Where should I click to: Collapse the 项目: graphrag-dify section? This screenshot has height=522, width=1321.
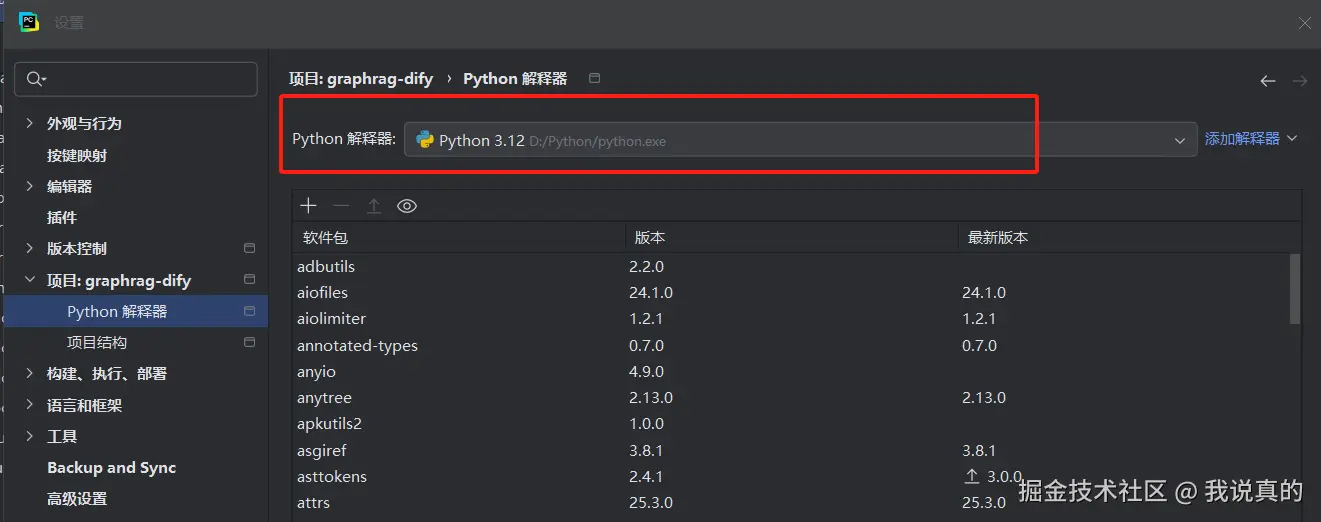(x=29, y=280)
